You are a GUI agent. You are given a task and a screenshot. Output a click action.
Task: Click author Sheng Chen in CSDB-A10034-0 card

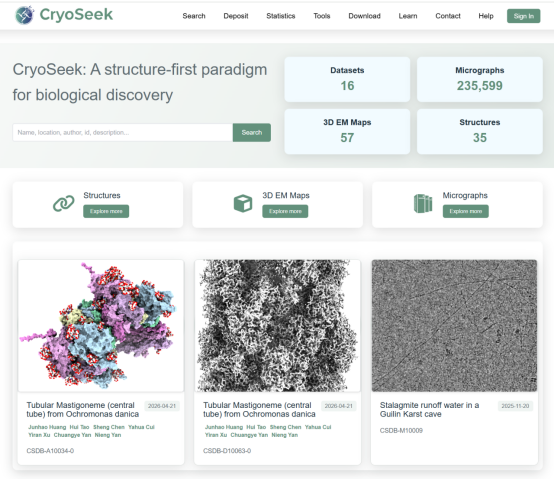coord(109,427)
